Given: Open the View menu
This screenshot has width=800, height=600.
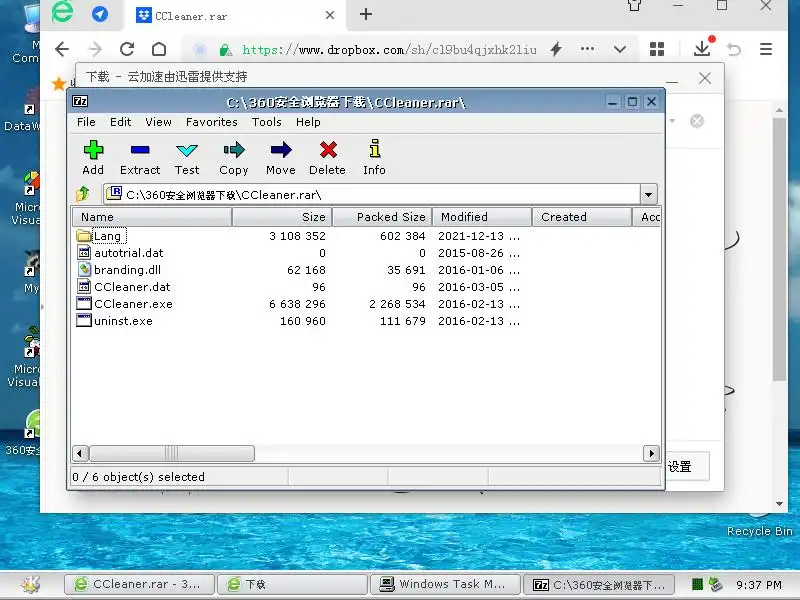Looking at the screenshot, I should pyautogui.click(x=158, y=122).
